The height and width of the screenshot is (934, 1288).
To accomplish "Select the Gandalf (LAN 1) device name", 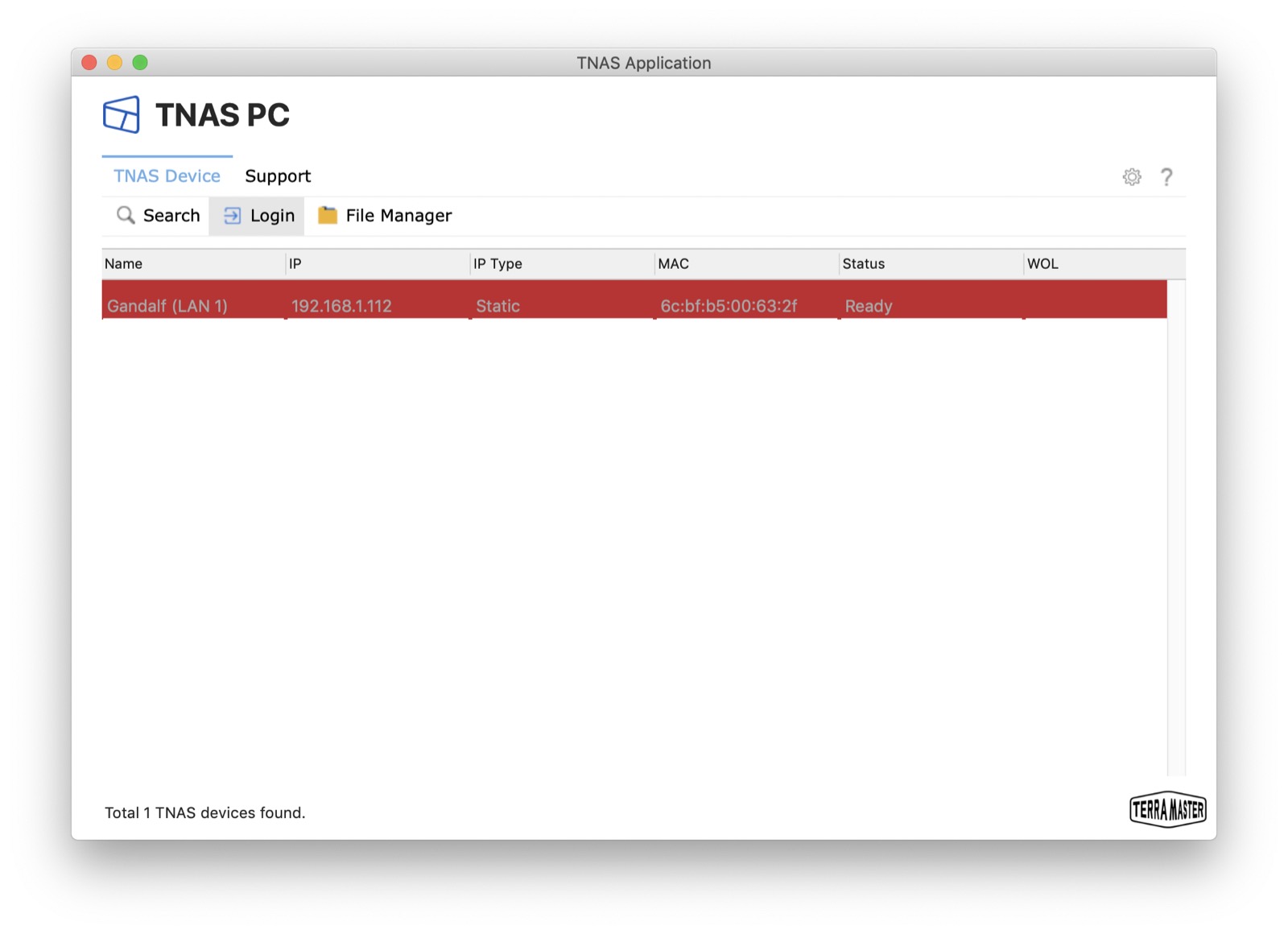I will [x=167, y=306].
